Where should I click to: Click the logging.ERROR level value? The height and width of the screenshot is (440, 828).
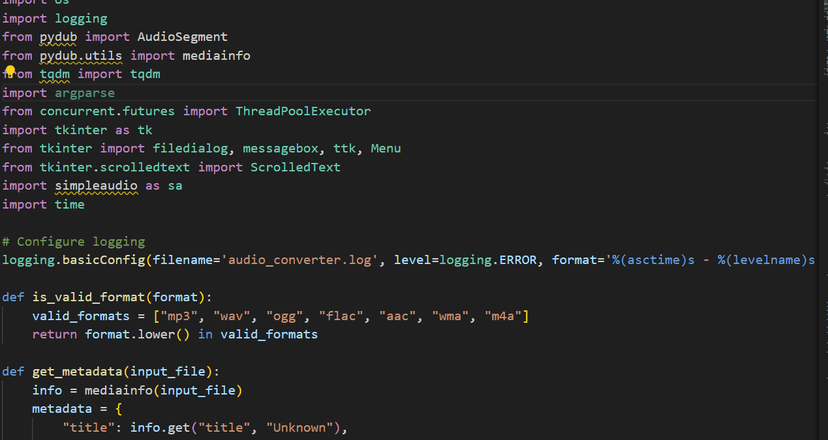tap(487, 260)
